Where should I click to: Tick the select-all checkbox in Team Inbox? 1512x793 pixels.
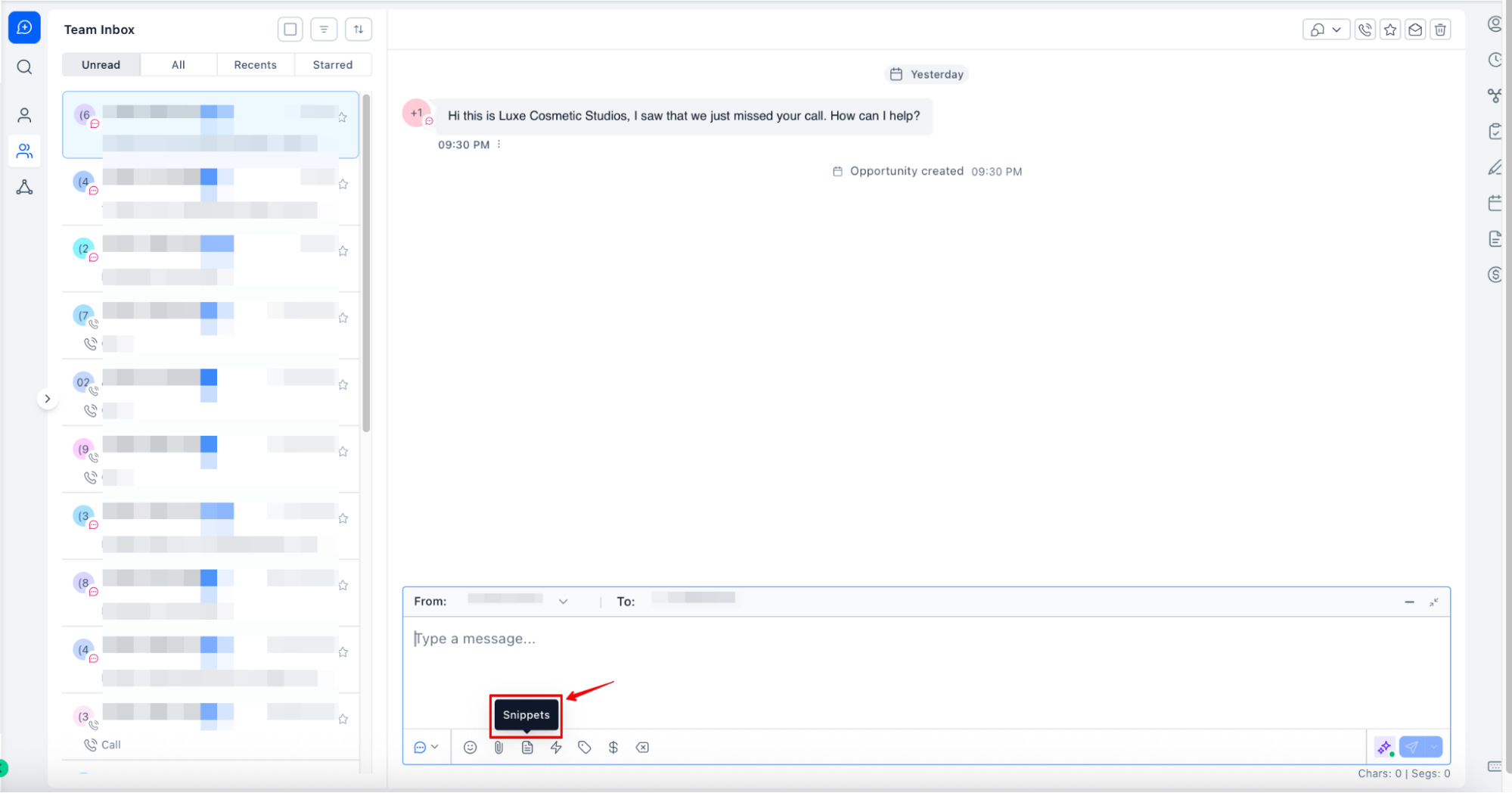point(290,30)
